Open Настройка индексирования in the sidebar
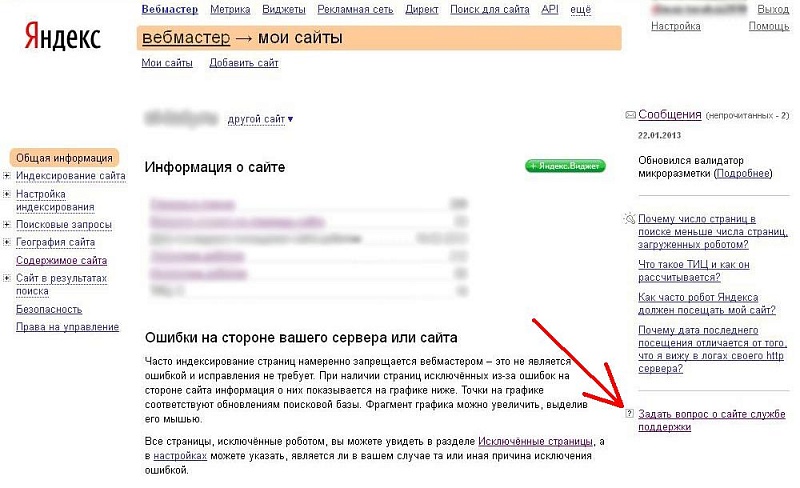 55,201
